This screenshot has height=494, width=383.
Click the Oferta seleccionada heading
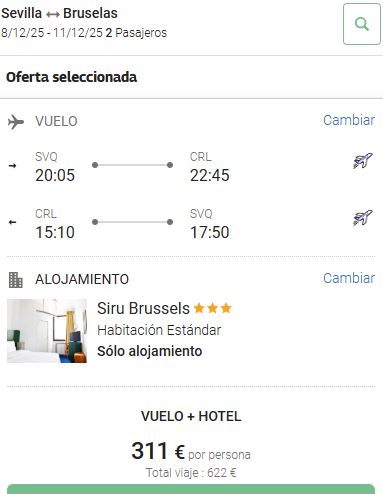[x=71, y=77]
